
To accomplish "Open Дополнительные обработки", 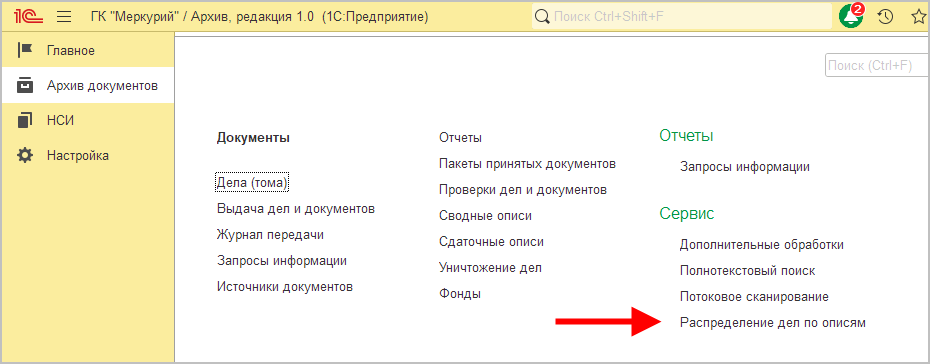I will tap(762, 245).
